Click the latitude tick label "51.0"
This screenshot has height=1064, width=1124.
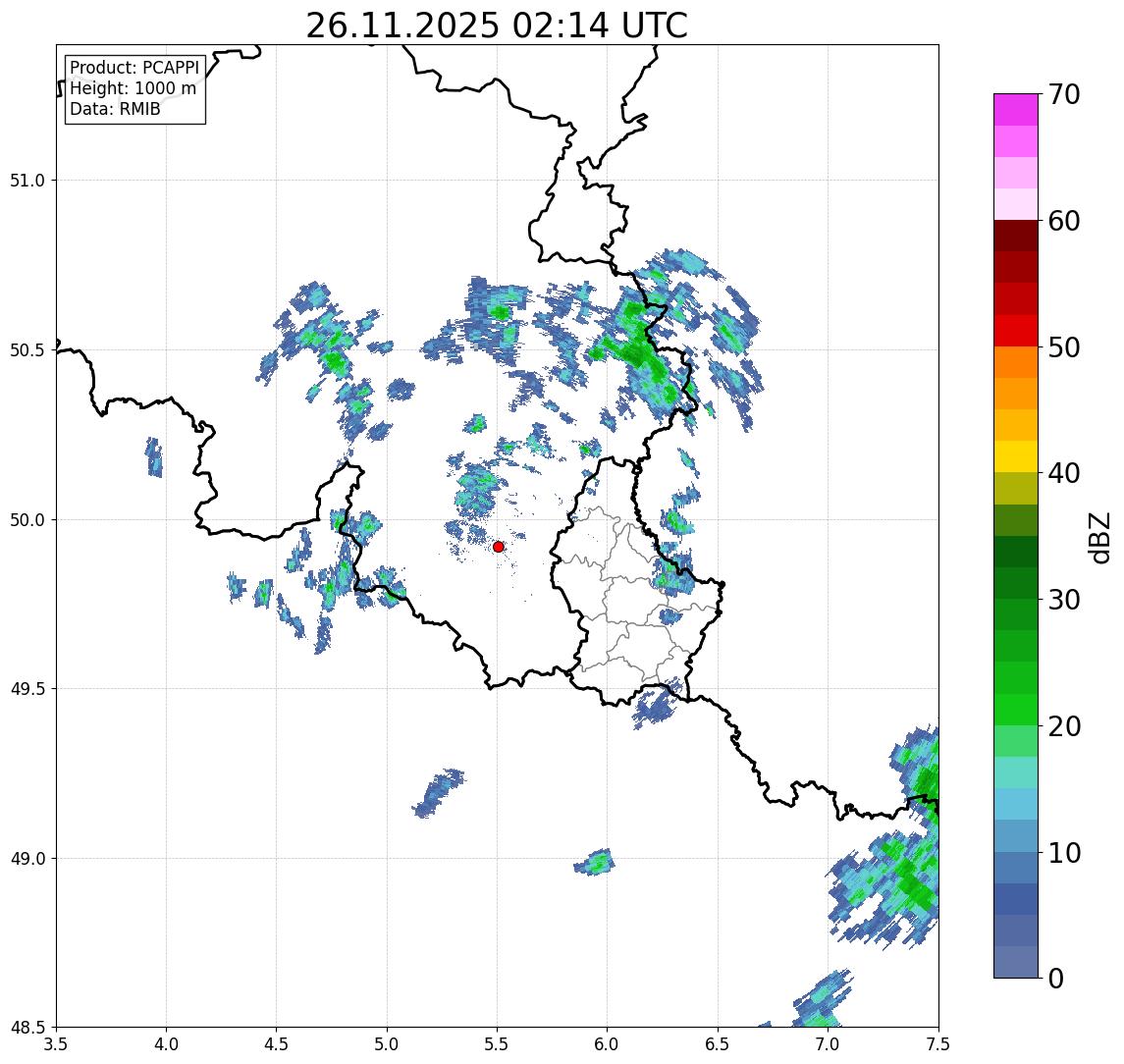pyautogui.click(x=27, y=181)
